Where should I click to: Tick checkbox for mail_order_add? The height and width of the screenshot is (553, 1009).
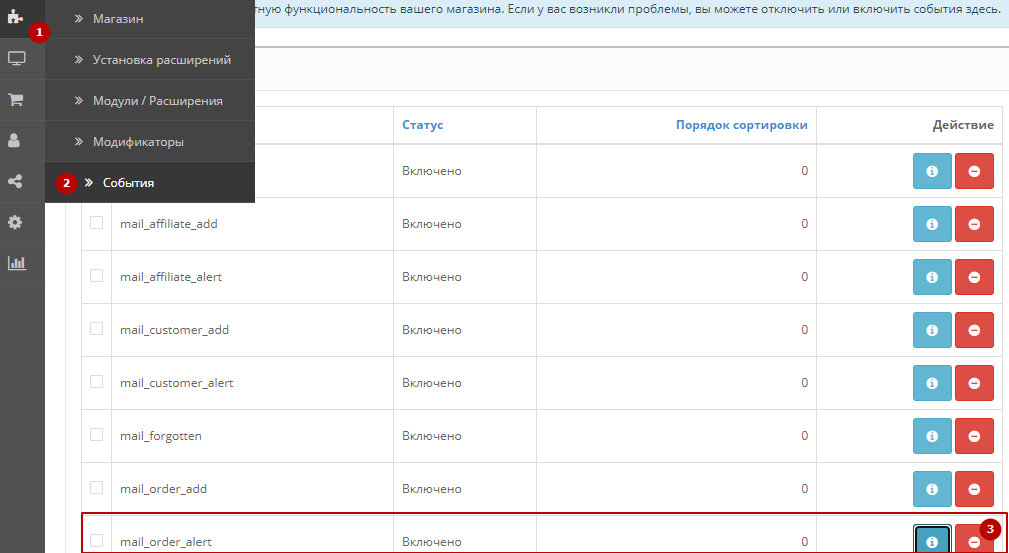(x=97, y=488)
